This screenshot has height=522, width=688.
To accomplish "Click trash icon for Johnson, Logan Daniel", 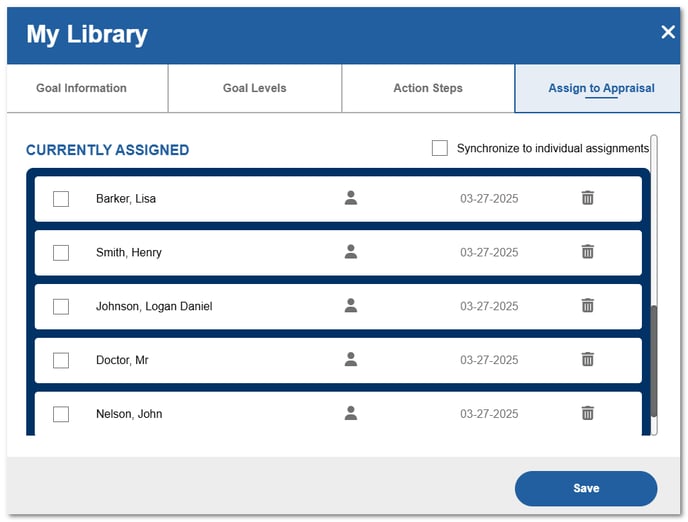I will click(x=588, y=305).
